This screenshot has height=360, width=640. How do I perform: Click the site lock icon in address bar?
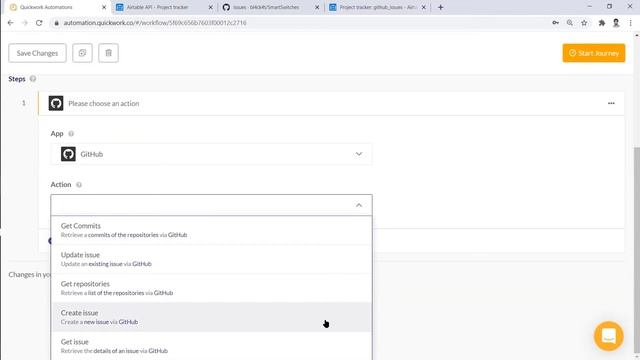[x=57, y=23]
